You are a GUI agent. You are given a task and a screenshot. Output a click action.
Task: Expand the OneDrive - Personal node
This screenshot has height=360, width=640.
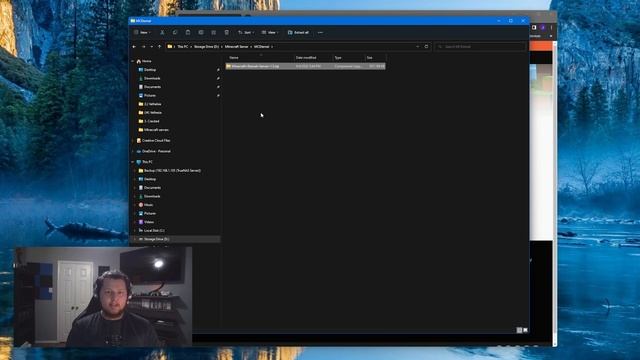pyautogui.click(x=132, y=151)
